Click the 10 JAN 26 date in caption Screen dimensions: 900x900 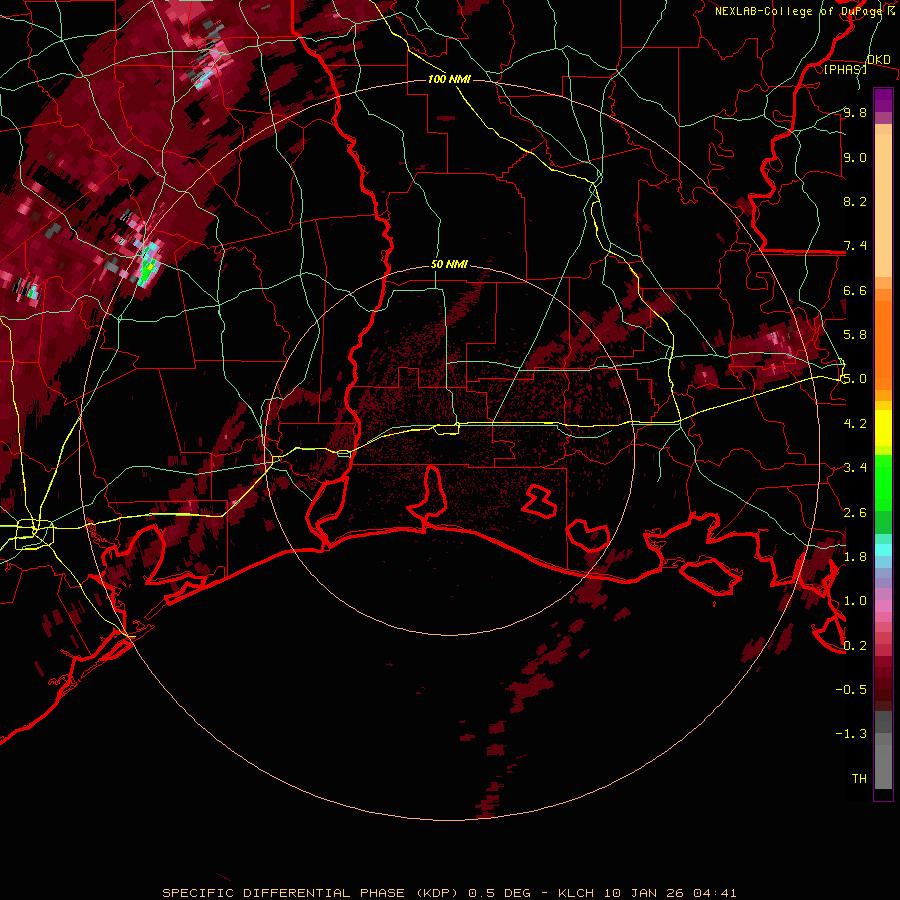click(644, 893)
